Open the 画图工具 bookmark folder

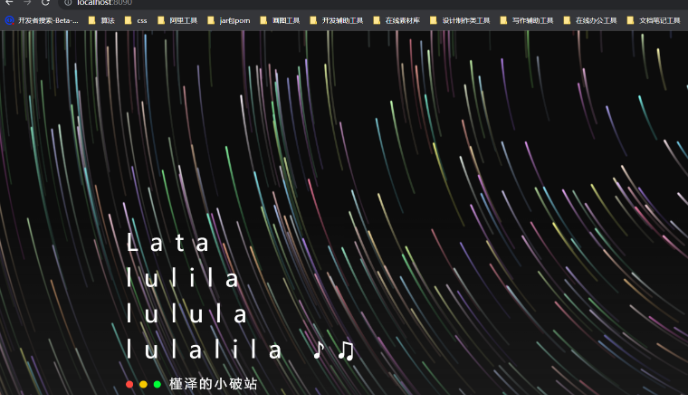tap(280, 20)
